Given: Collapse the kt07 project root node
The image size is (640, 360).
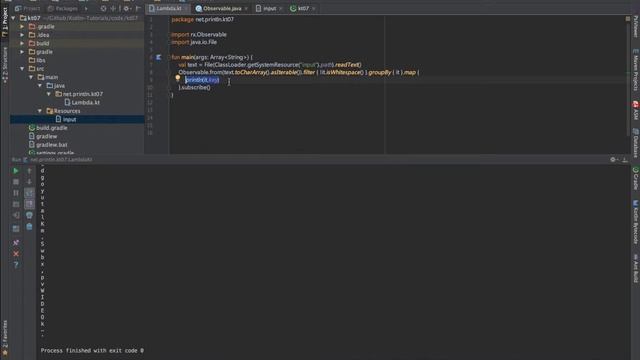Looking at the screenshot, I should tap(13, 18).
